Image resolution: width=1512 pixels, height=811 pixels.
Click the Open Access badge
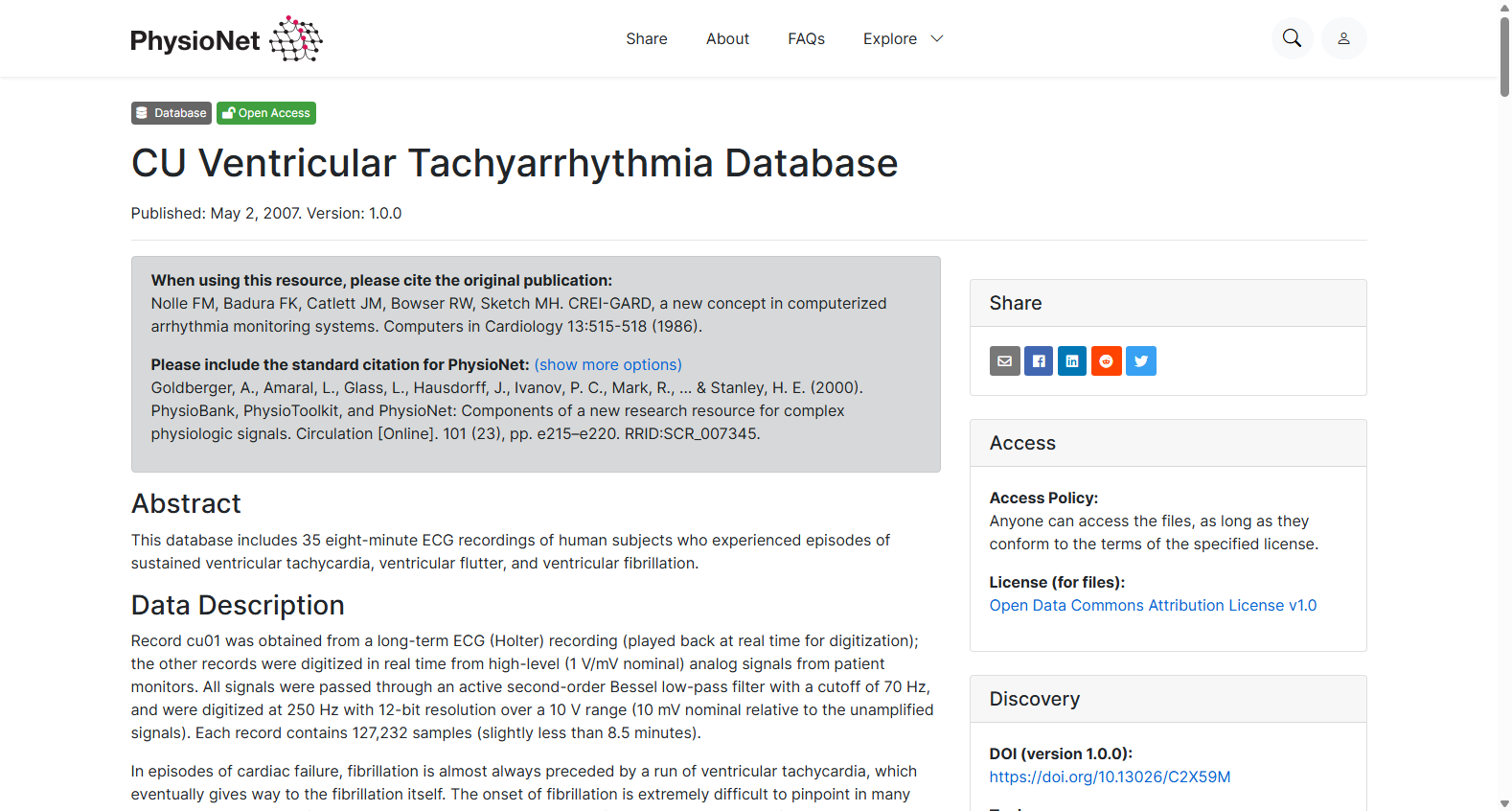coord(266,113)
